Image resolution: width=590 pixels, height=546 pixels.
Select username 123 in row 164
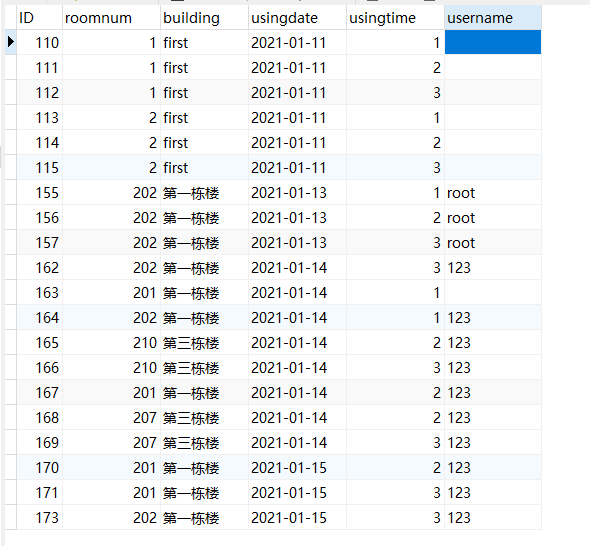(493, 318)
